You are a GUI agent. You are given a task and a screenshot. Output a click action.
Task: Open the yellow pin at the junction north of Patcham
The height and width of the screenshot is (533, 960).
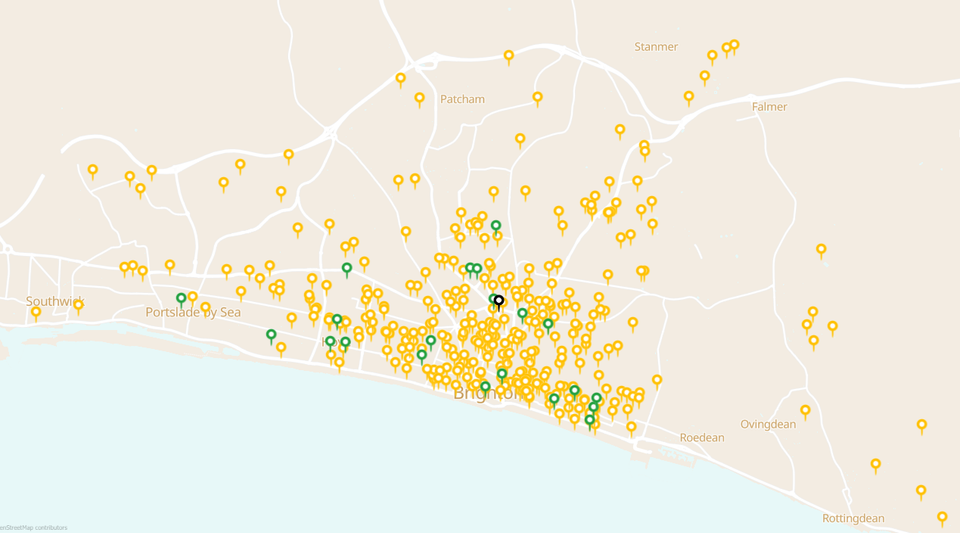tap(509, 58)
